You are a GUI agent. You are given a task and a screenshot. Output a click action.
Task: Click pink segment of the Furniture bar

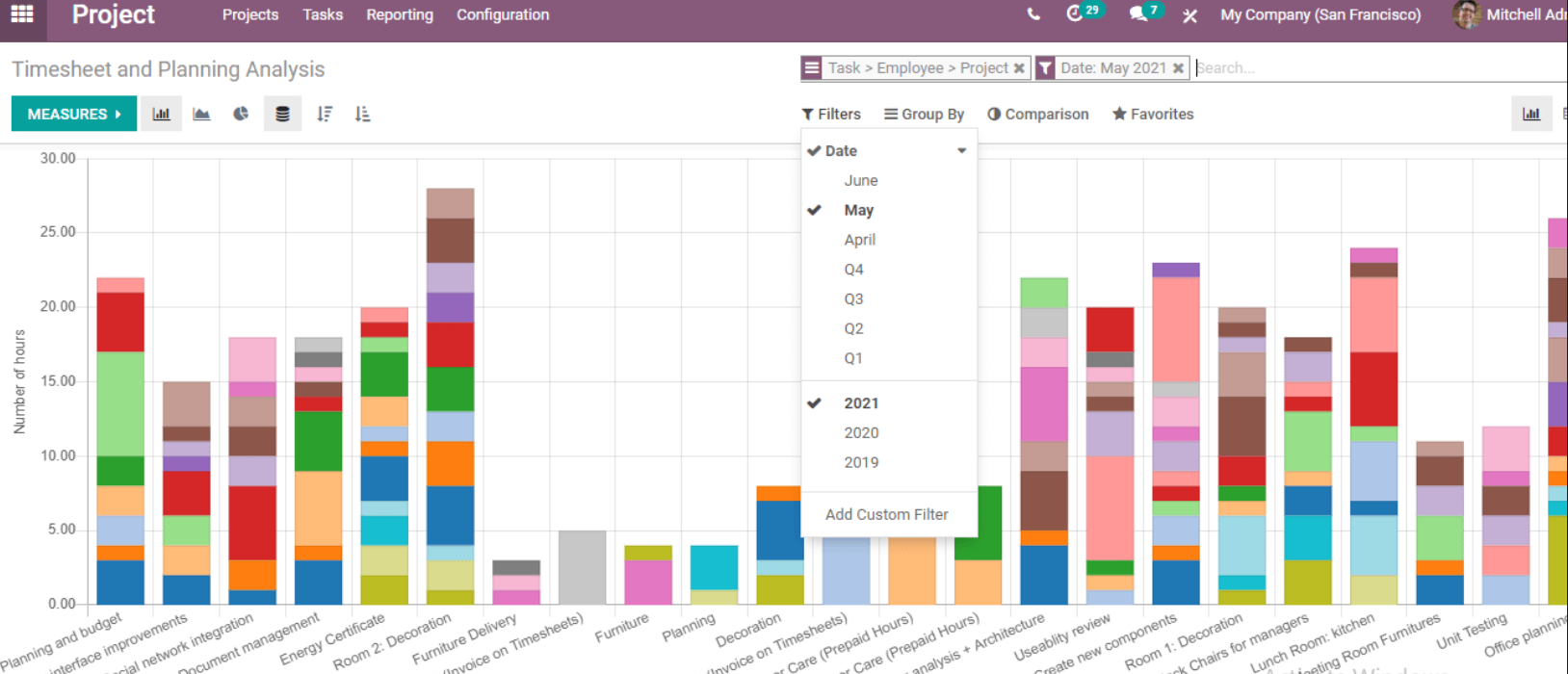648,583
